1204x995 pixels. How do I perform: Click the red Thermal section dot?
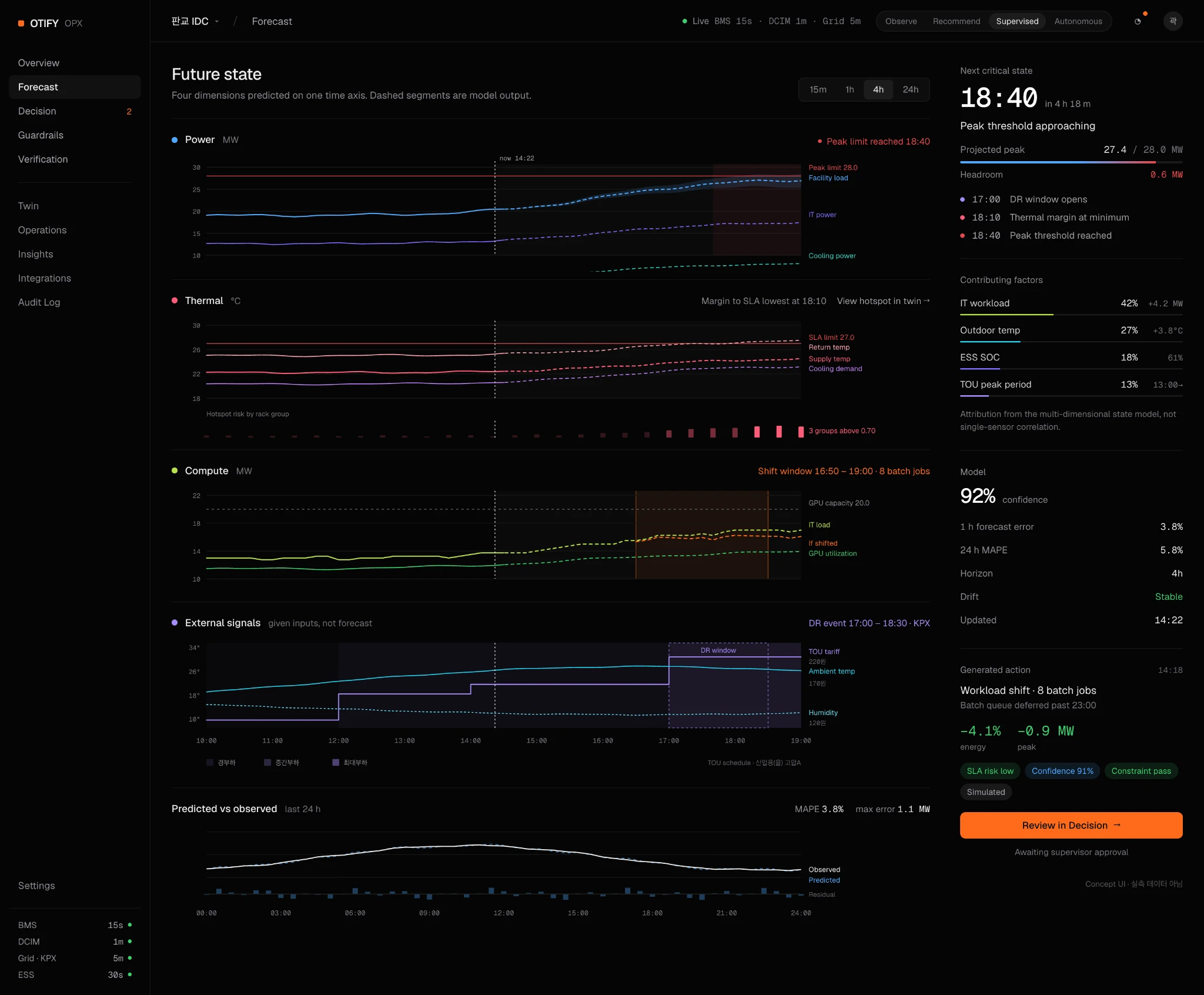click(175, 300)
